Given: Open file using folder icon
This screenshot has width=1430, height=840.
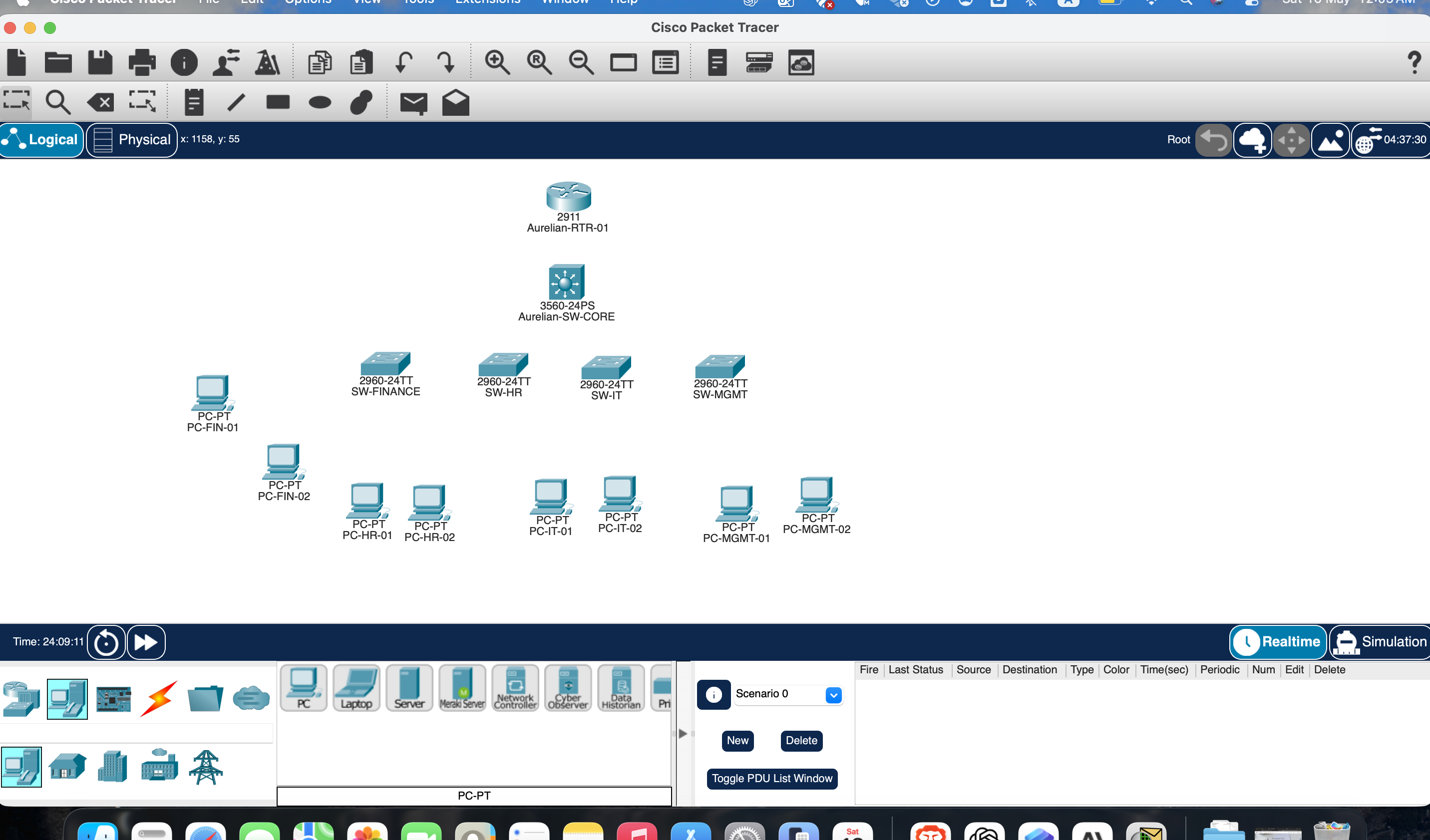Looking at the screenshot, I should (58, 62).
